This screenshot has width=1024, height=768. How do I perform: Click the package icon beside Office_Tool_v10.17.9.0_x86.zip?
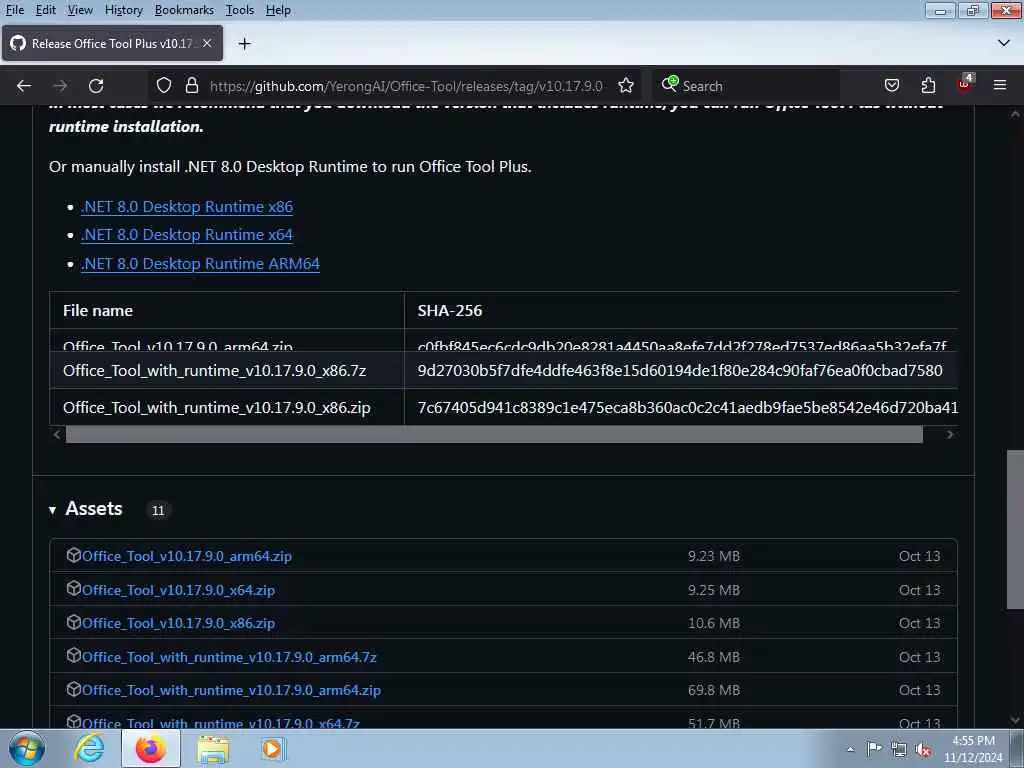tap(73, 622)
